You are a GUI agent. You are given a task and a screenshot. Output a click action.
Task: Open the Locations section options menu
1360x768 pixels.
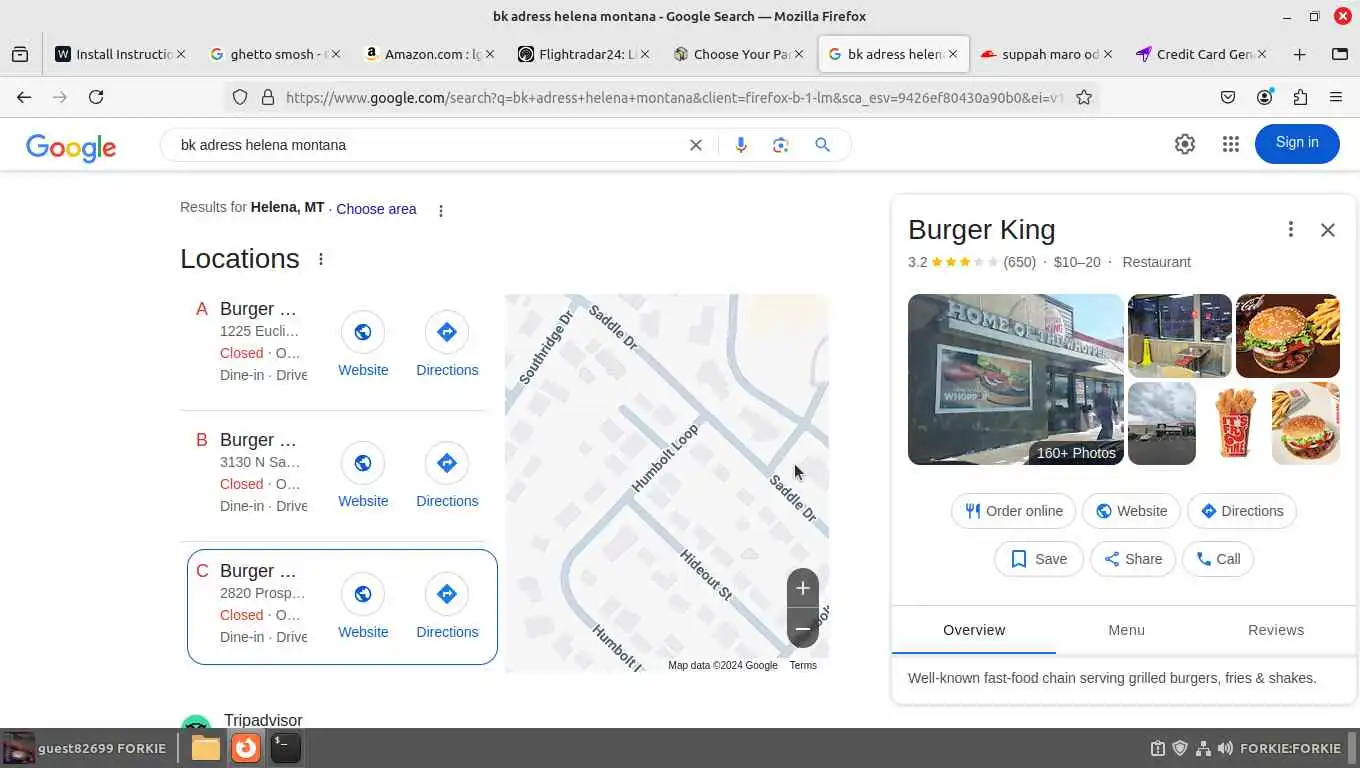321,259
